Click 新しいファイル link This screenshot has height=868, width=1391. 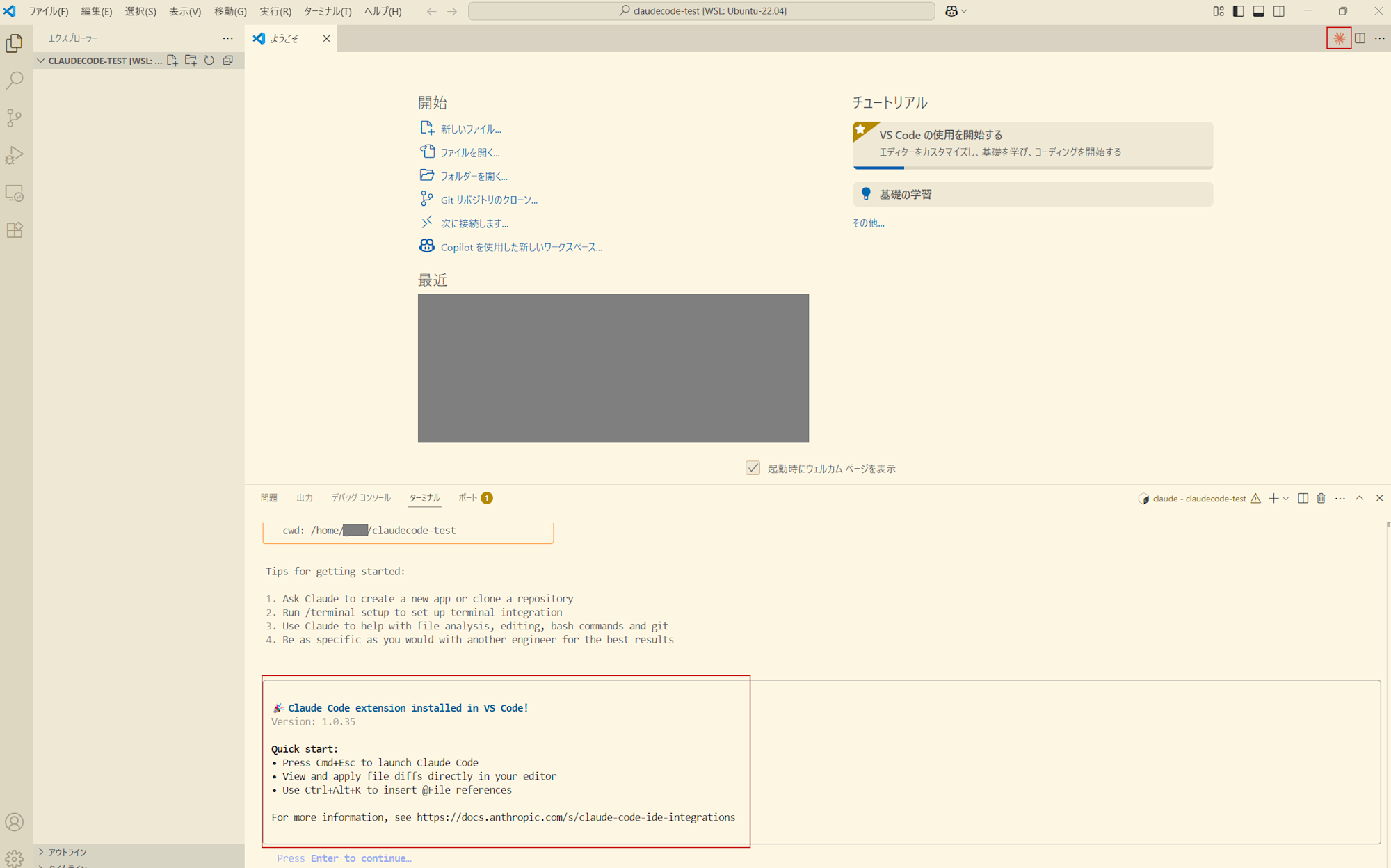click(x=471, y=129)
